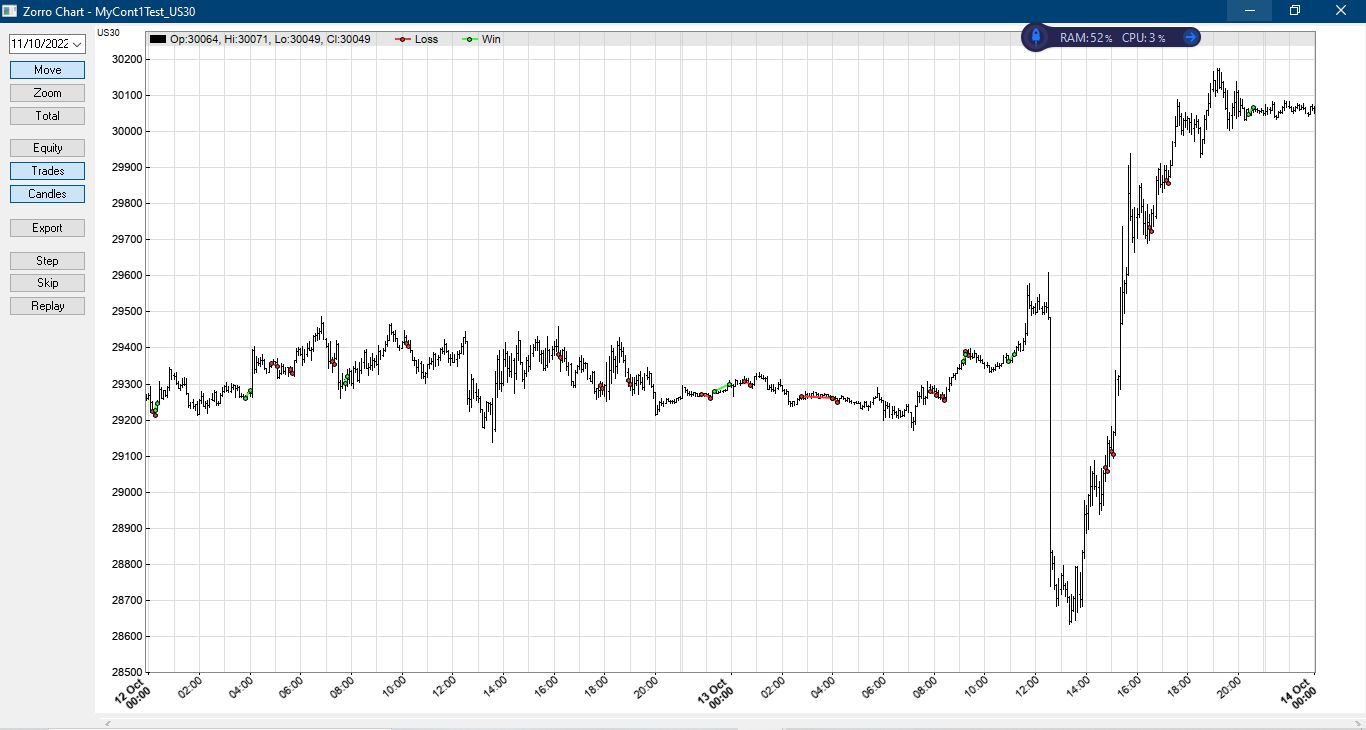Select Move chart mode
This screenshot has height=730, width=1366.
47,70
